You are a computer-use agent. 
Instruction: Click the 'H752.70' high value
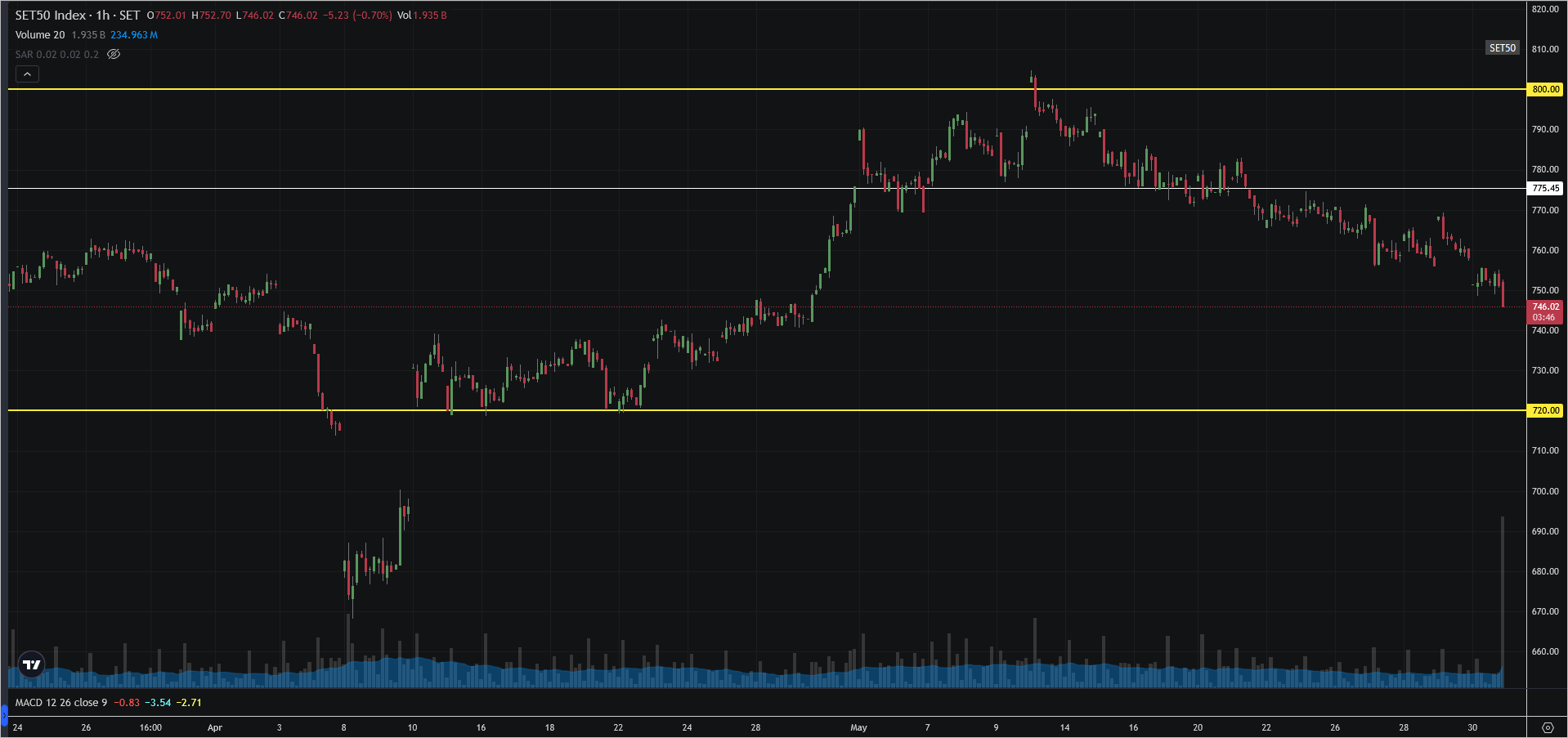211,15
